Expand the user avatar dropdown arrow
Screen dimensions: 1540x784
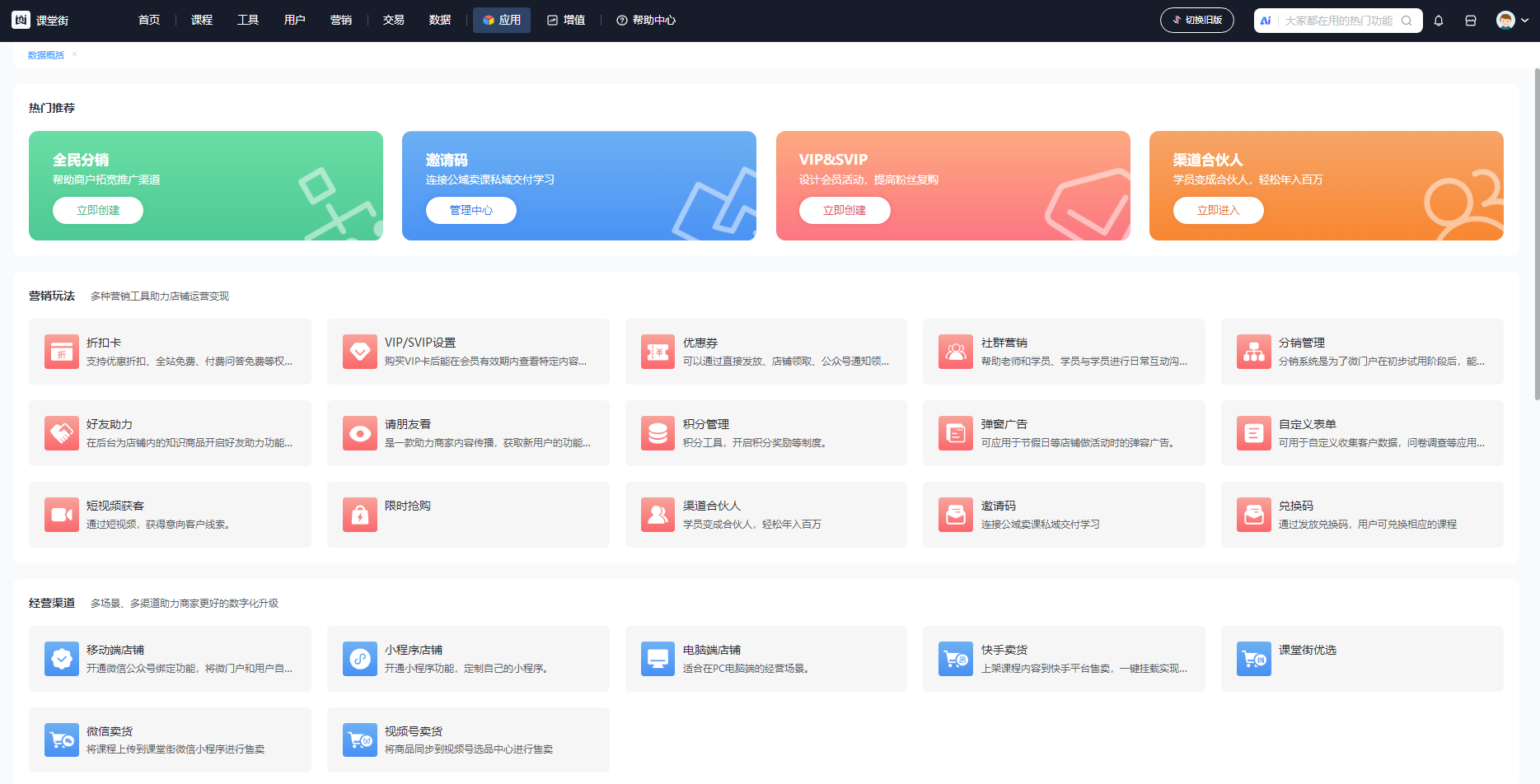(1524, 21)
